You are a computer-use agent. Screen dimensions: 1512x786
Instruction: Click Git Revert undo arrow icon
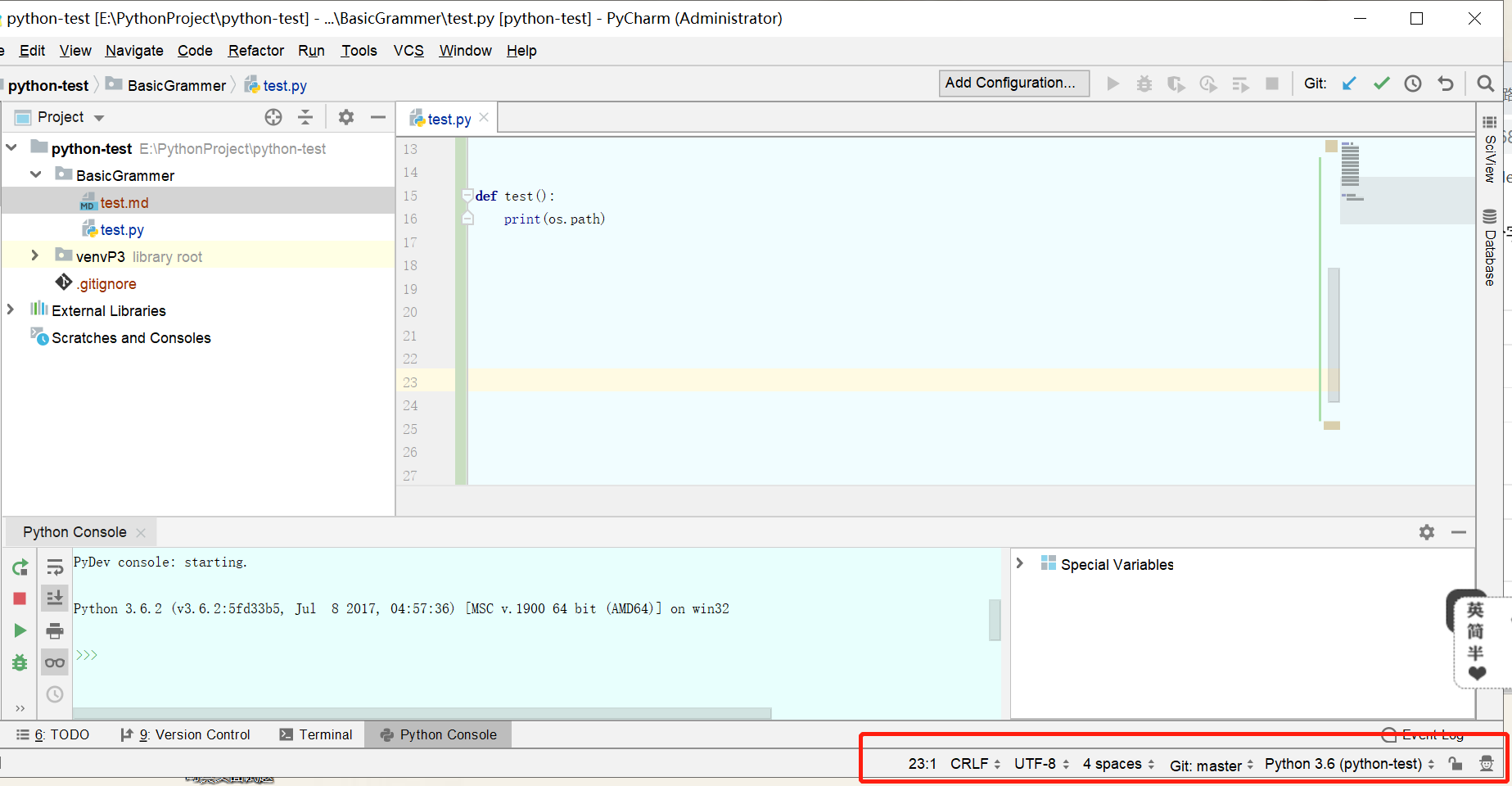pyautogui.click(x=1446, y=84)
